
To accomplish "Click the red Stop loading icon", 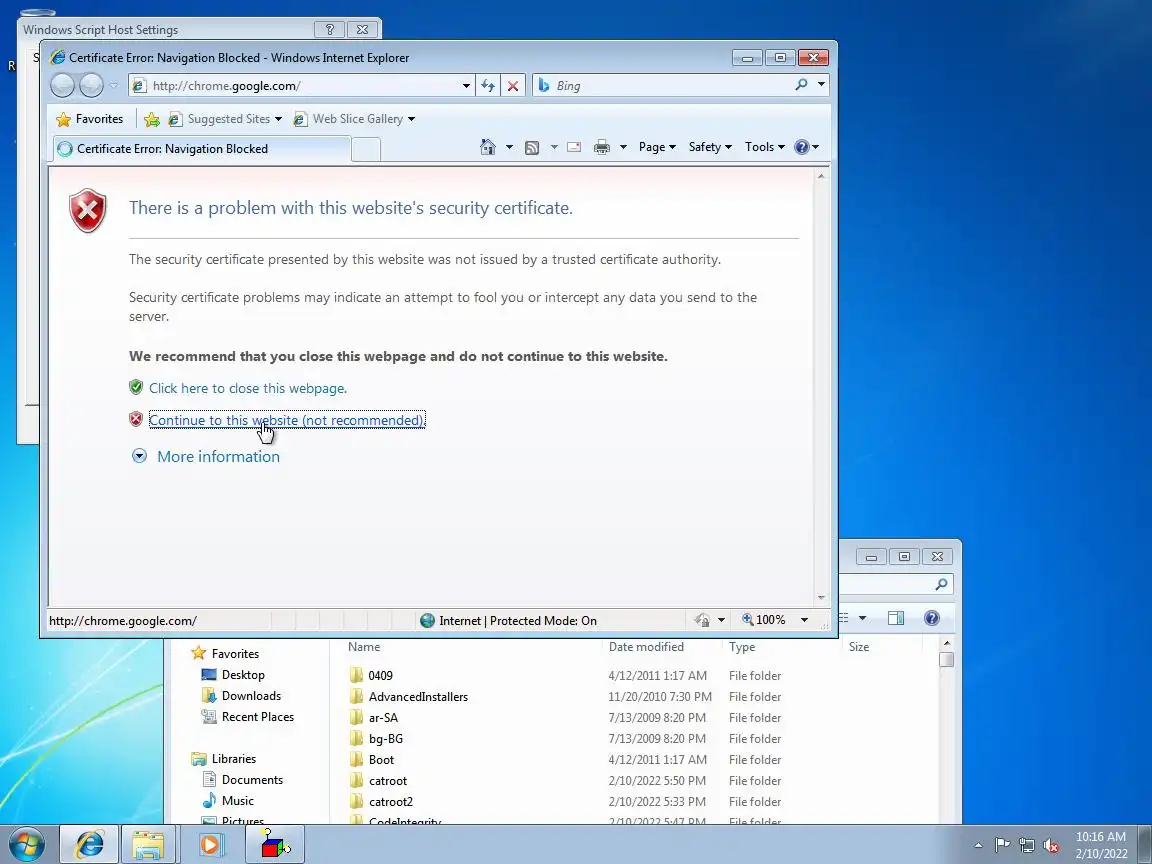I will (x=513, y=86).
